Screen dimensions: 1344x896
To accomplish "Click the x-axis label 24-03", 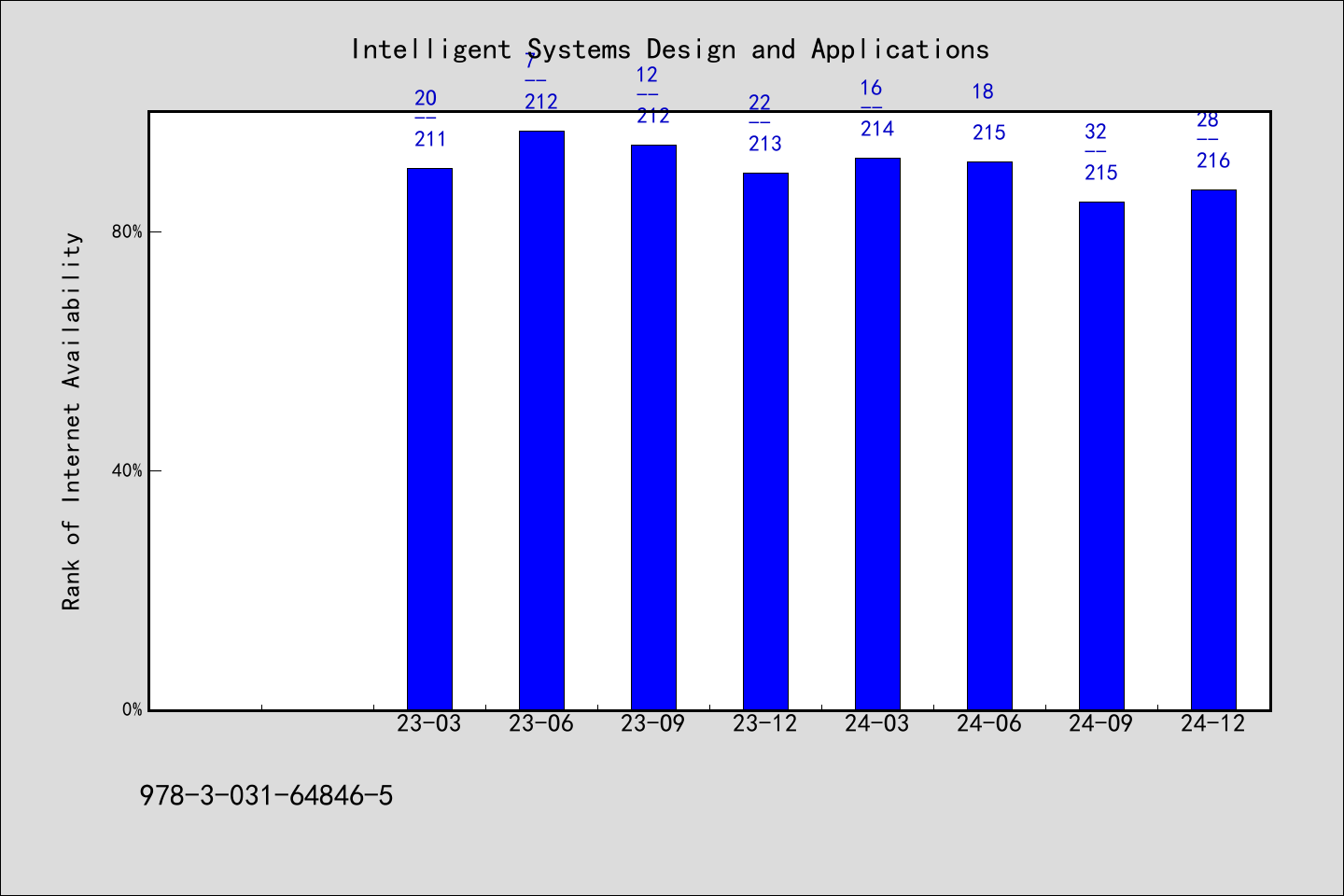I will click(x=877, y=723).
